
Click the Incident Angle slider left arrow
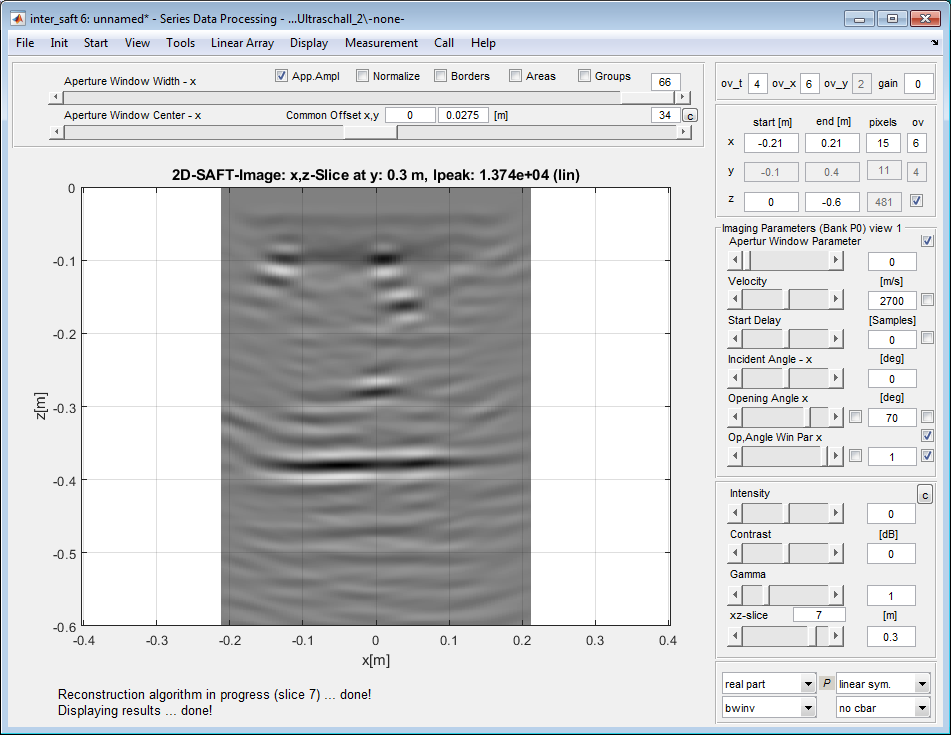point(734,377)
